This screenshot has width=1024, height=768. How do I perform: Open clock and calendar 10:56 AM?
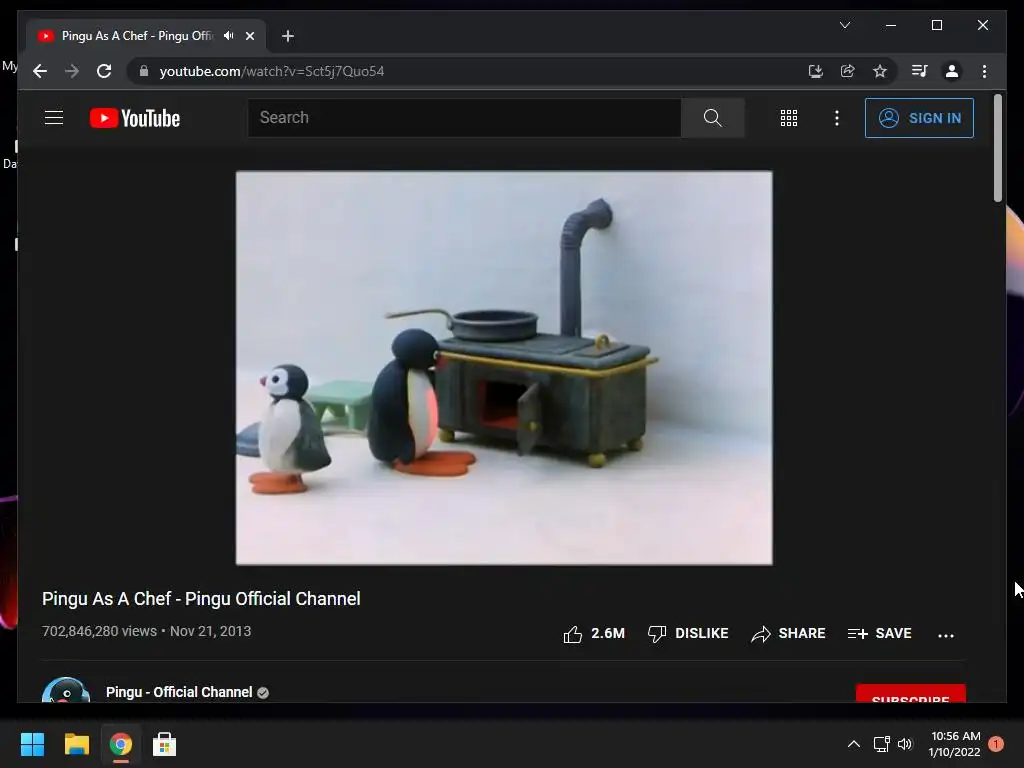pyautogui.click(x=955, y=744)
